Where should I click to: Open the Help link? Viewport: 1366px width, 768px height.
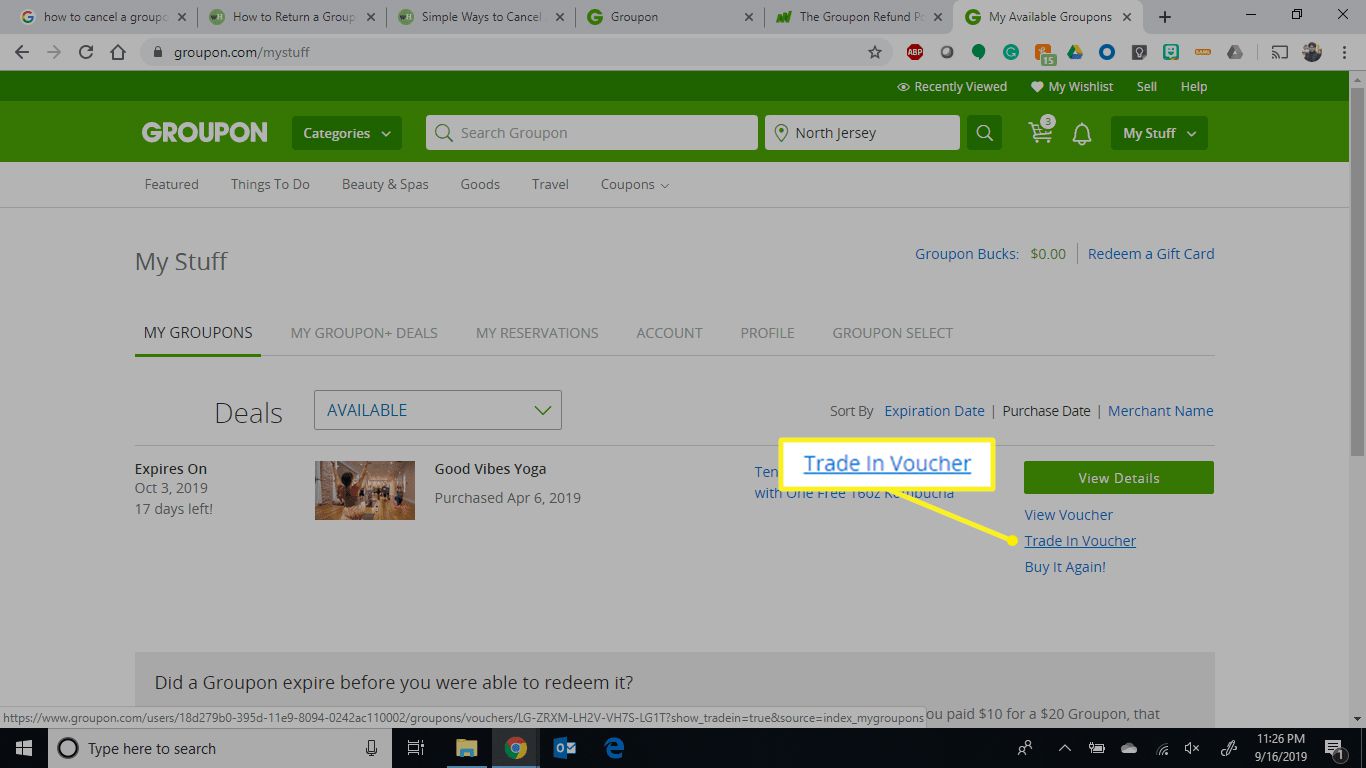[1194, 87]
